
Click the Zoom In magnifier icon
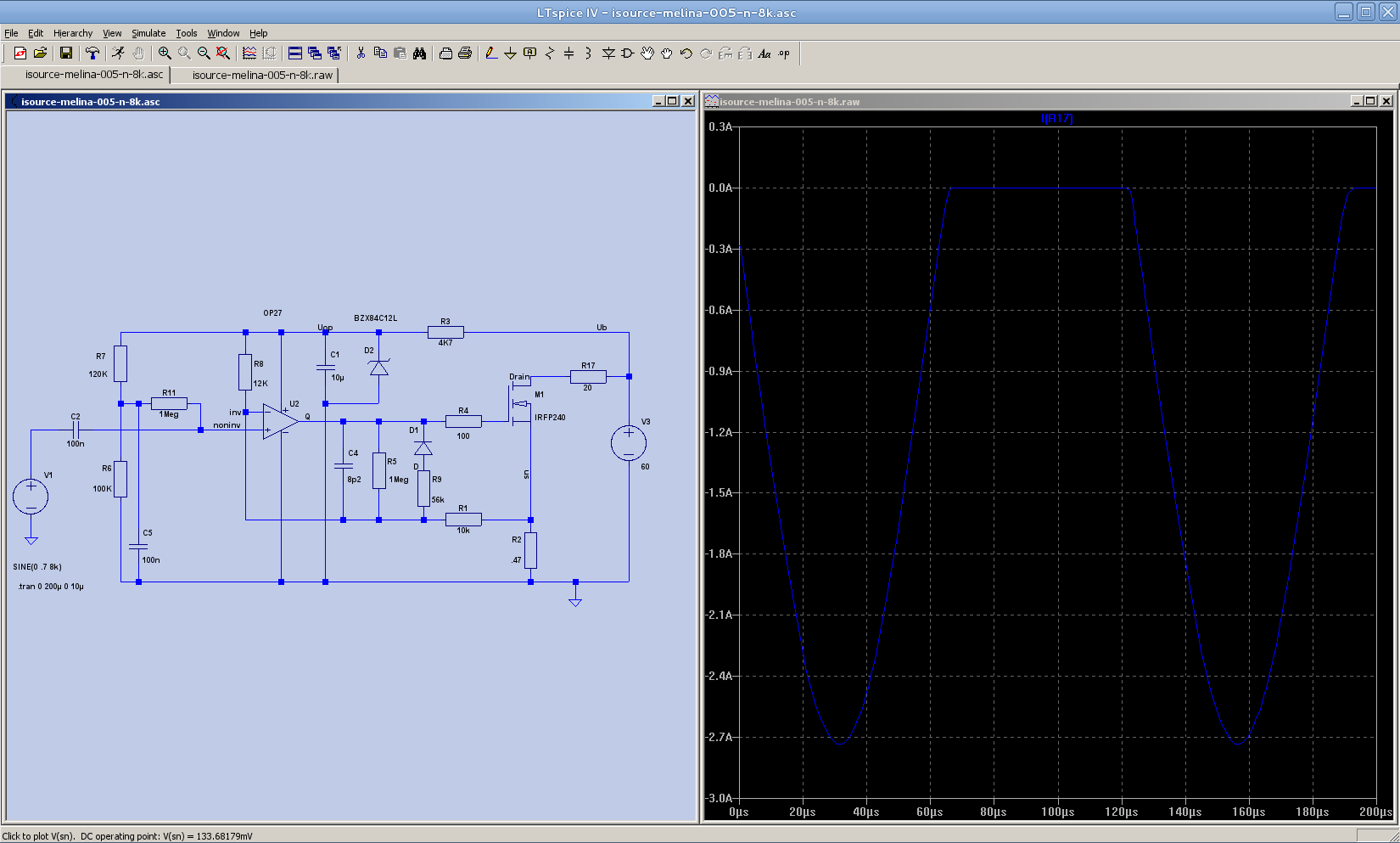[165, 53]
